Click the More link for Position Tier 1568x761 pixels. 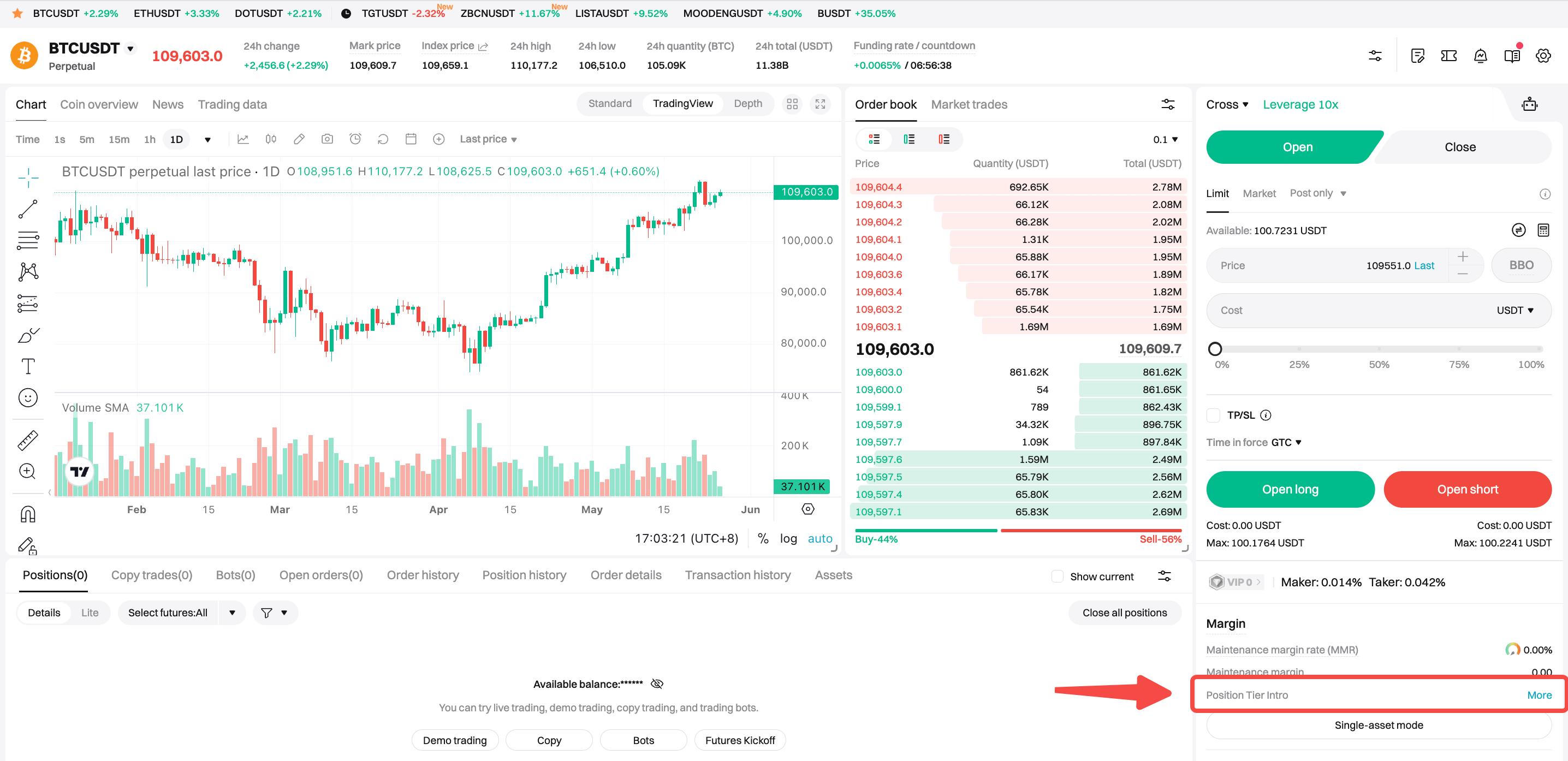pyautogui.click(x=1539, y=694)
